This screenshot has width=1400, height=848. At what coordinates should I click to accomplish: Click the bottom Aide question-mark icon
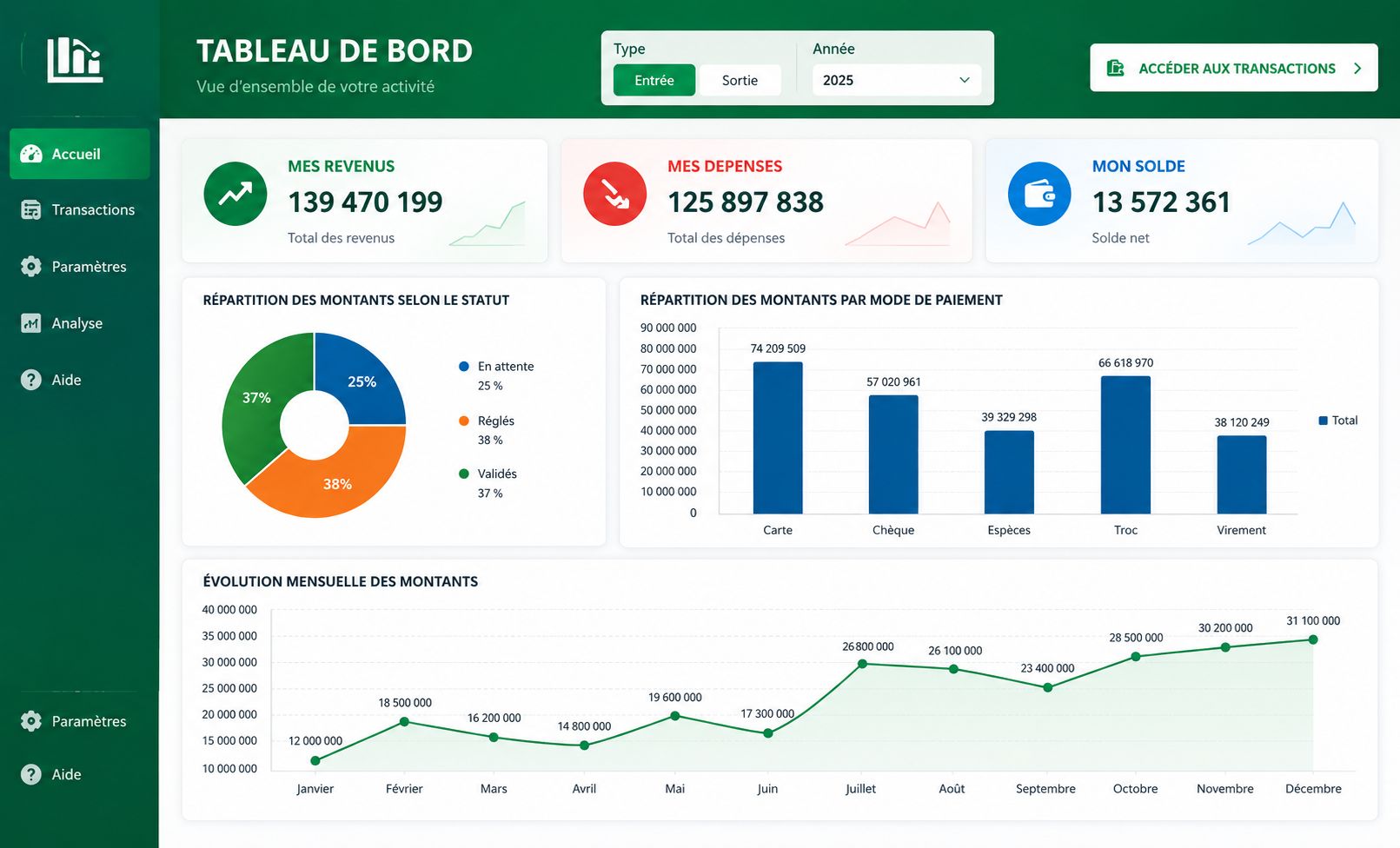[x=31, y=774]
